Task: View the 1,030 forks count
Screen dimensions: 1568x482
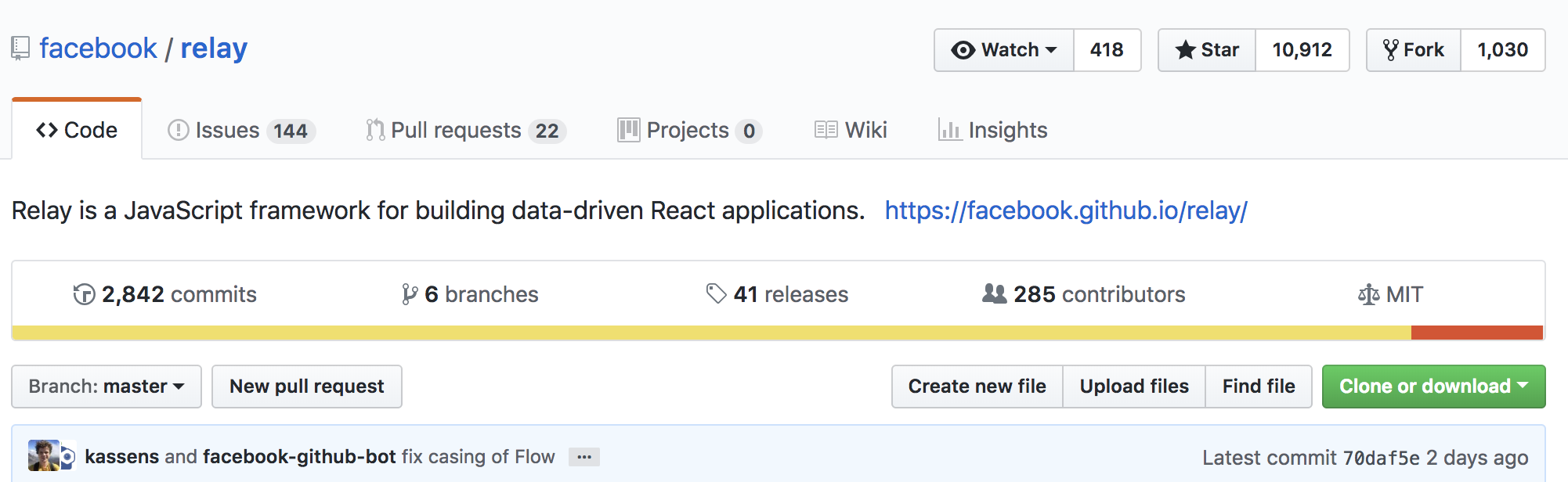Action: point(1502,50)
